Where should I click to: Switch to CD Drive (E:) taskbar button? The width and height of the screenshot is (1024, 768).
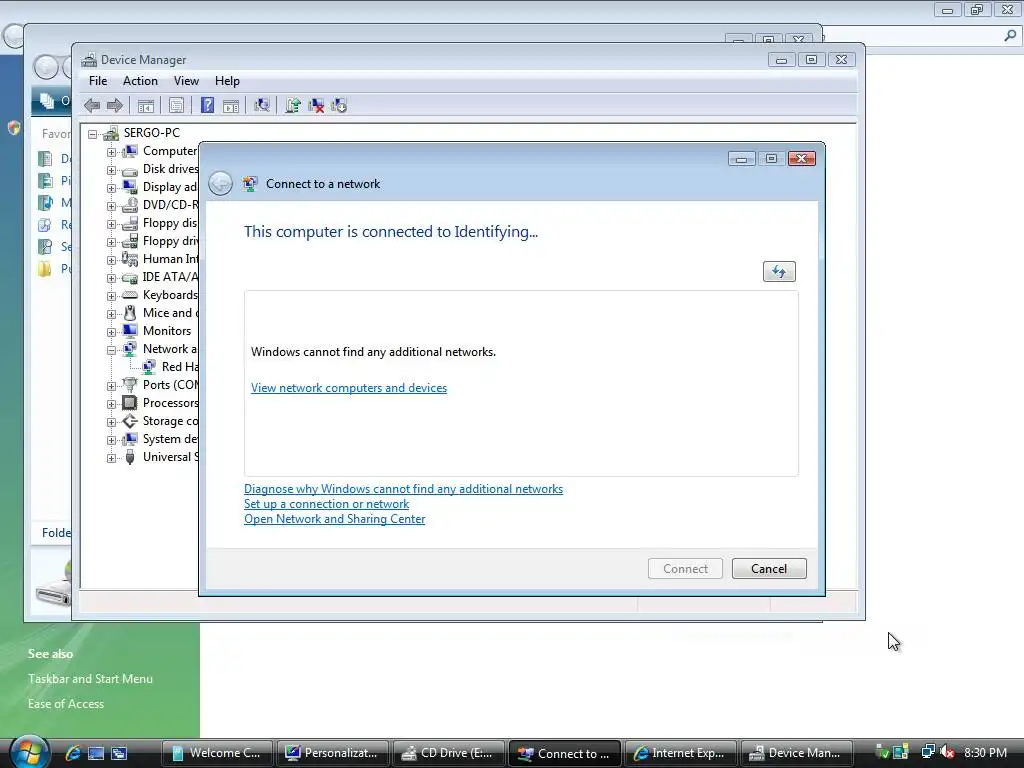coord(449,753)
